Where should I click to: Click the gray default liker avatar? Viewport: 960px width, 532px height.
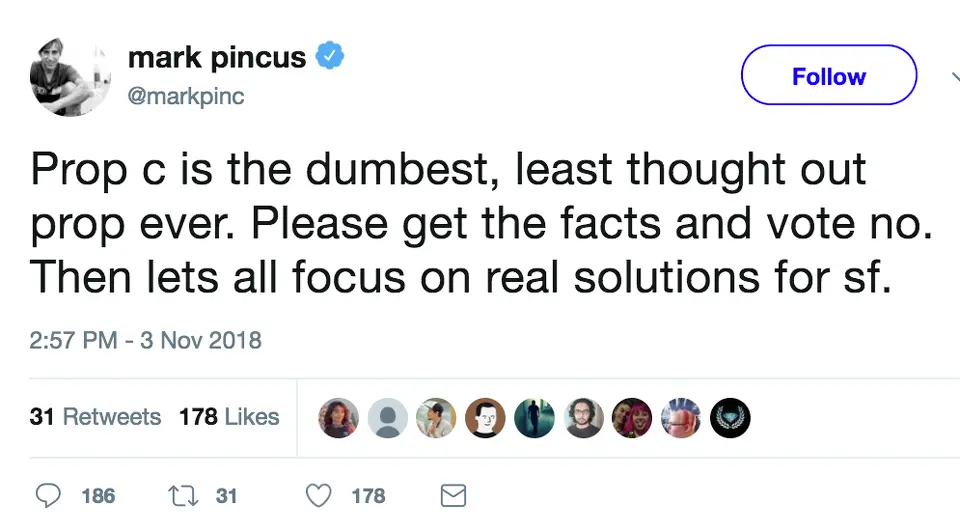pos(387,418)
